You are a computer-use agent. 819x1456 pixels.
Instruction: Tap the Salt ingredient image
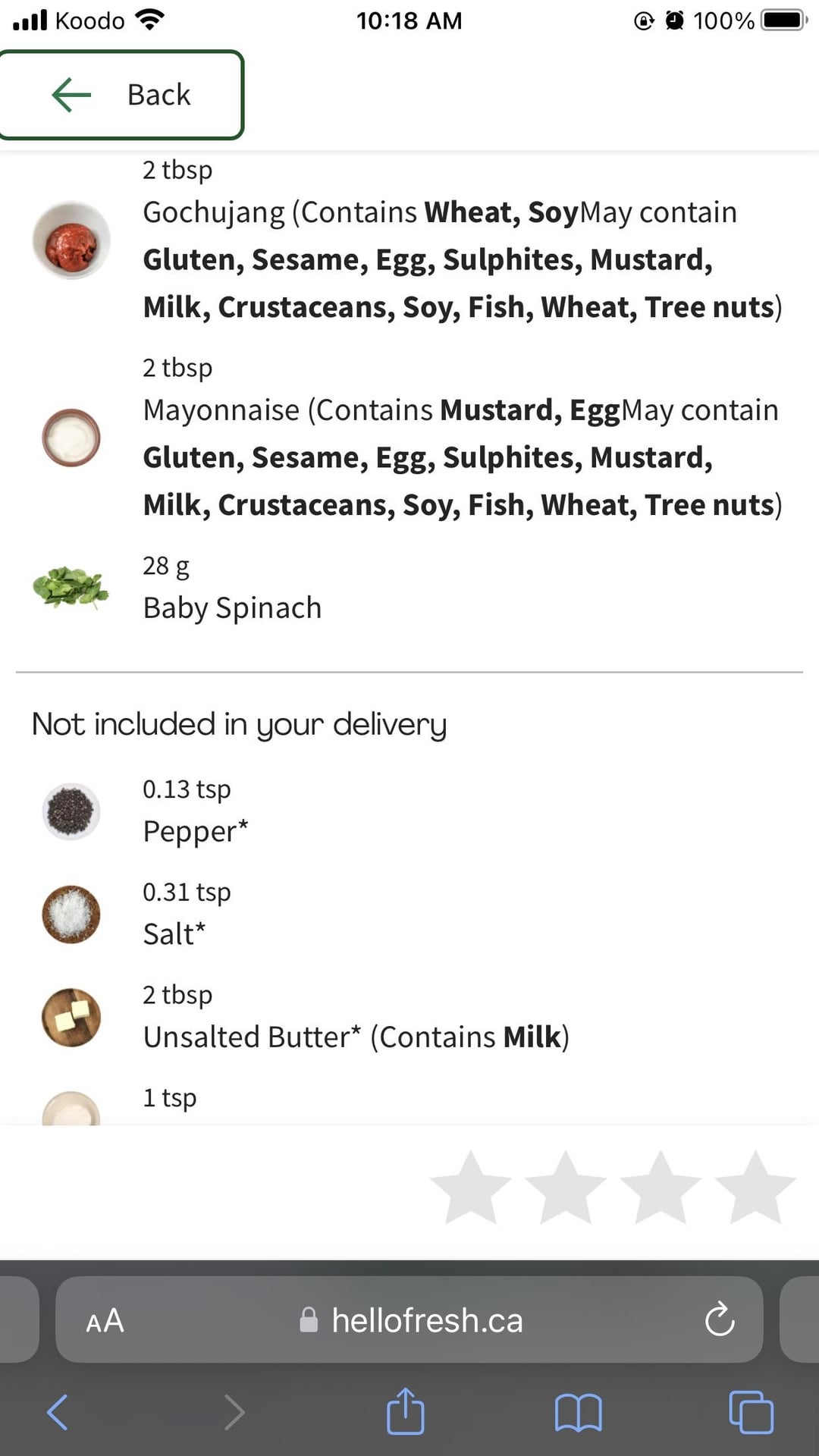coord(71,914)
